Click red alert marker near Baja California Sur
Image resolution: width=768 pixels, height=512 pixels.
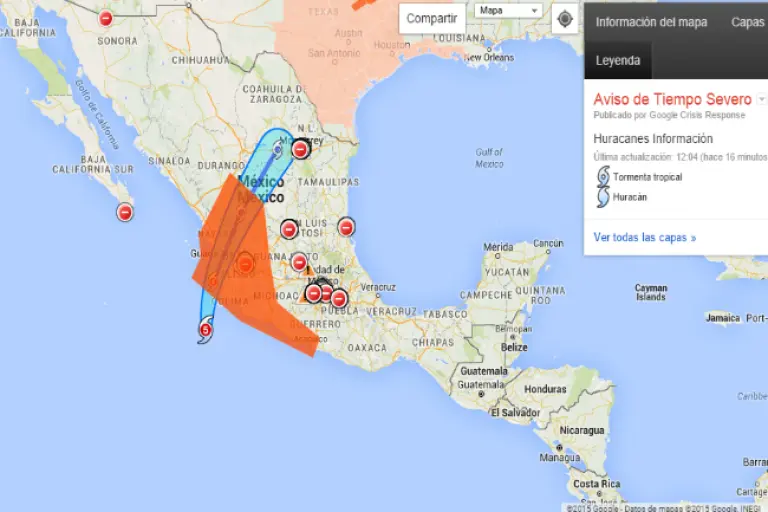click(x=125, y=212)
